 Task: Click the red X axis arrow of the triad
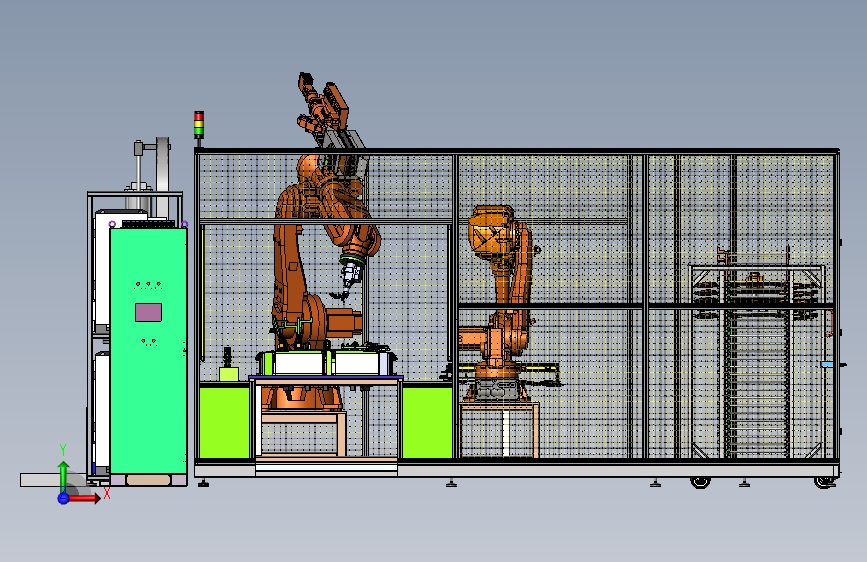[x=84, y=499]
